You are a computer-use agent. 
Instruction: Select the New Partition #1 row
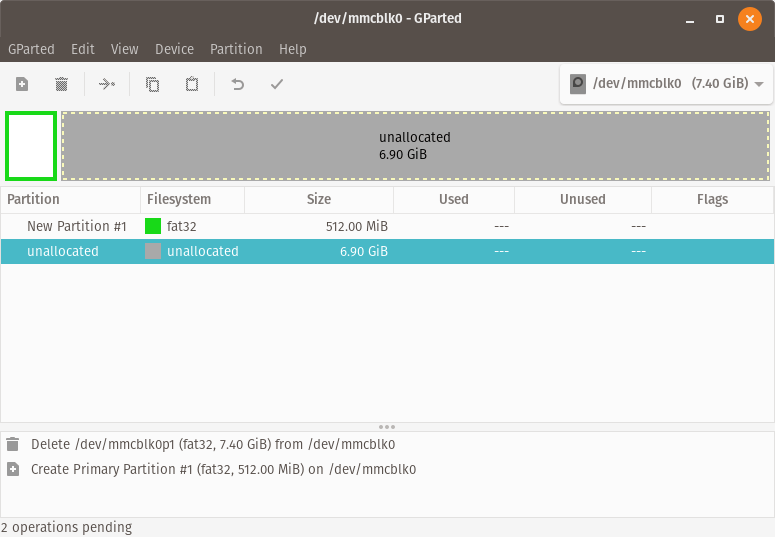(x=77, y=227)
